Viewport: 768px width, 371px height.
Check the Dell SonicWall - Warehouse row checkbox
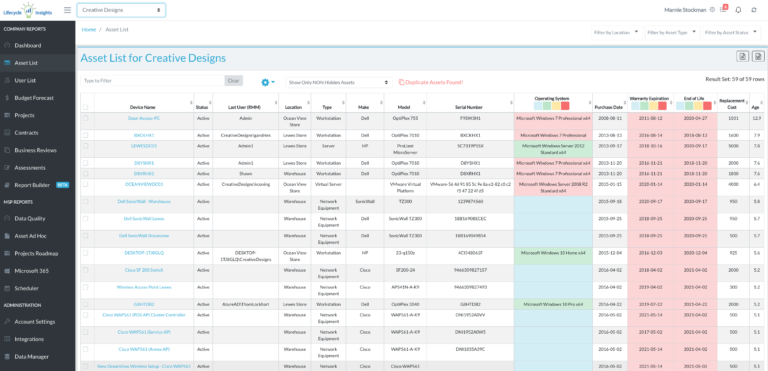(x=86, y=201)
